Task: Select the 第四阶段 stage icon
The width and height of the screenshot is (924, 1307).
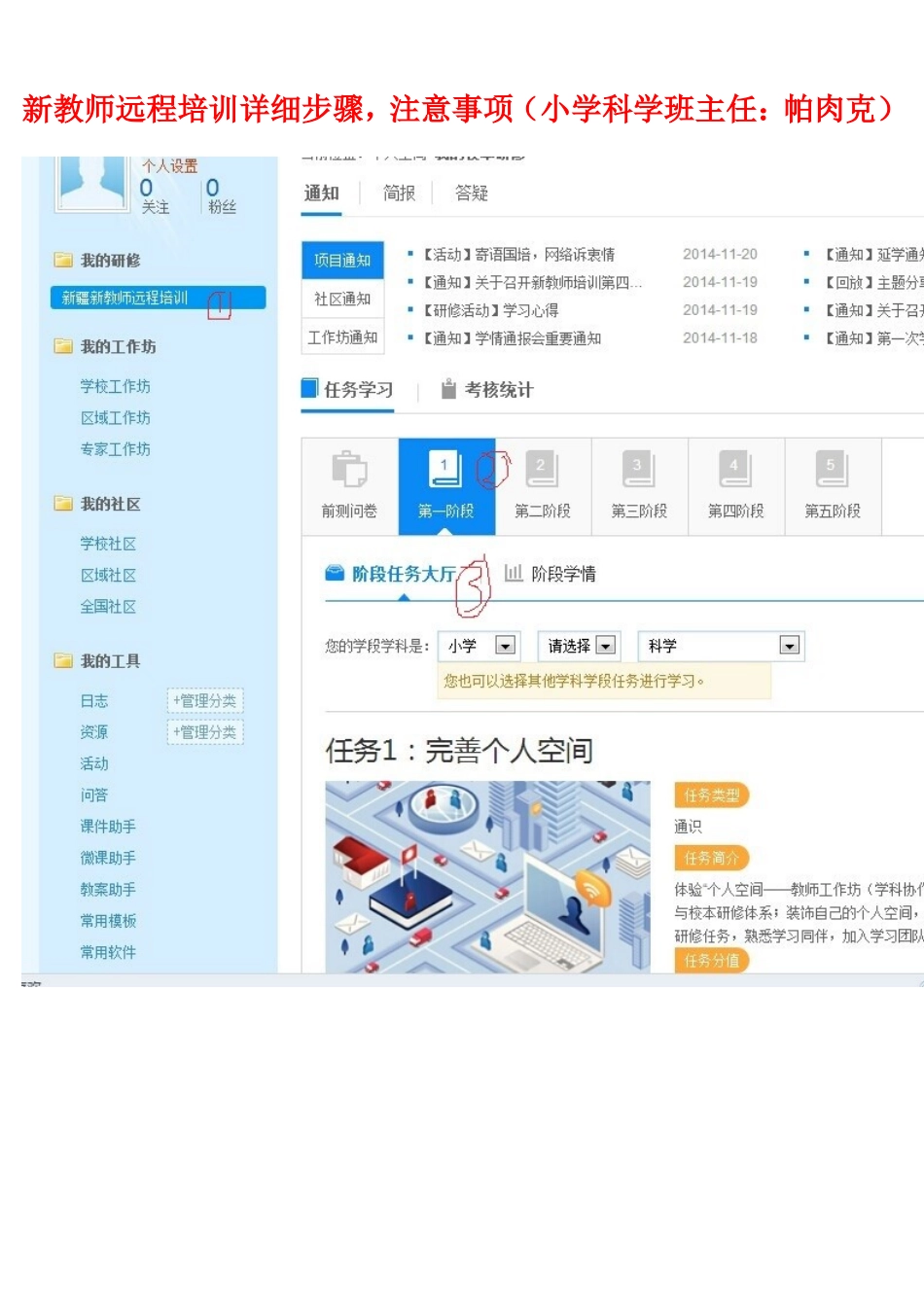Action: [735, 470]
